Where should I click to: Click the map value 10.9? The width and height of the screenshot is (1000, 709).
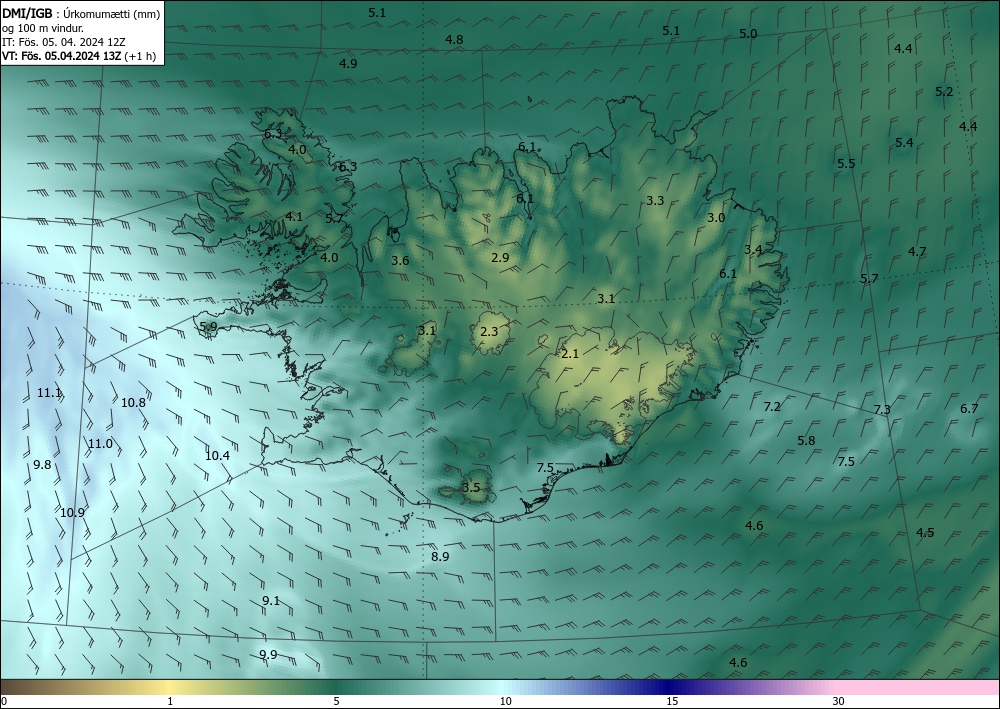[73, 513]
